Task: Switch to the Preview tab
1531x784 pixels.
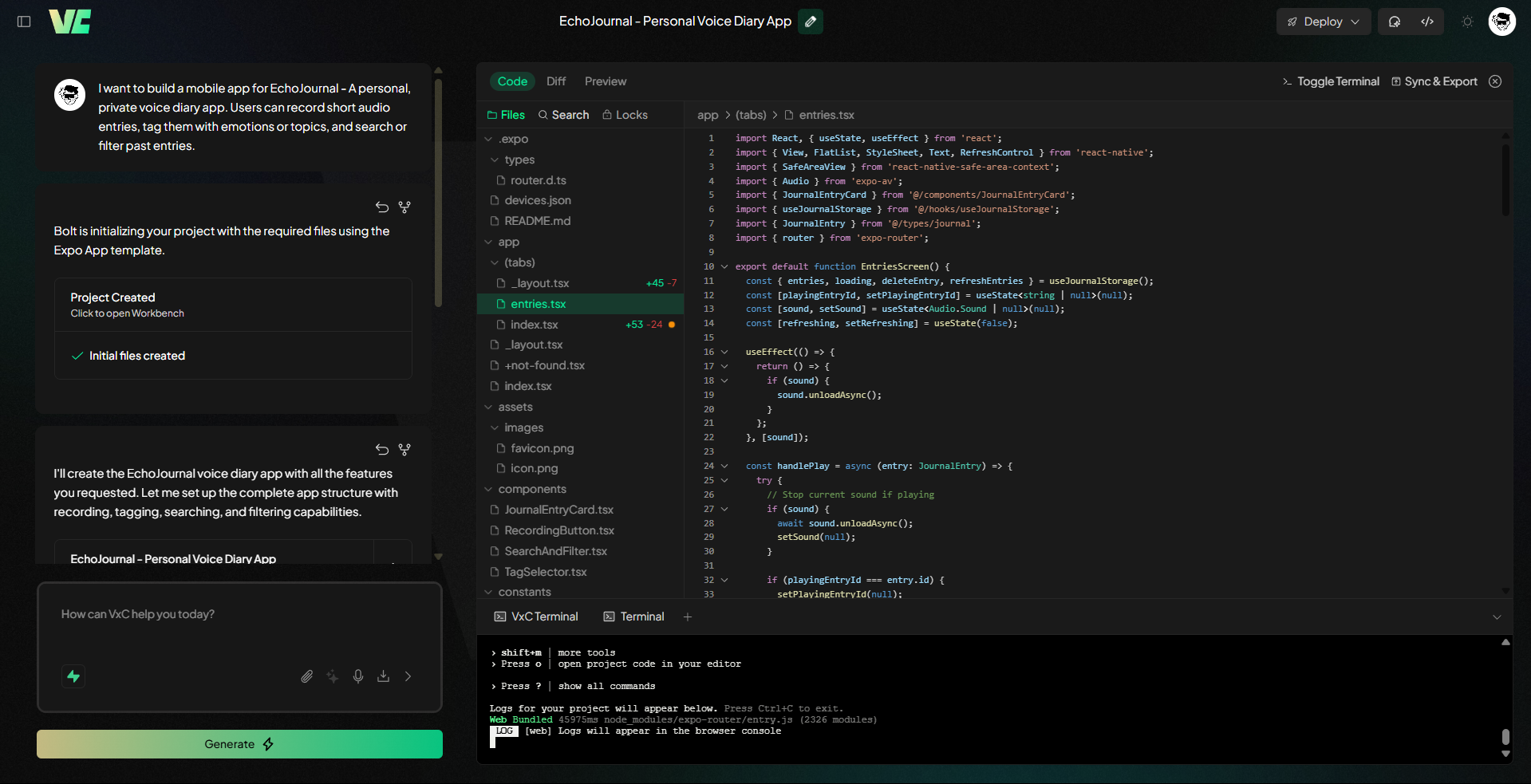Action: tap(606, 81)
